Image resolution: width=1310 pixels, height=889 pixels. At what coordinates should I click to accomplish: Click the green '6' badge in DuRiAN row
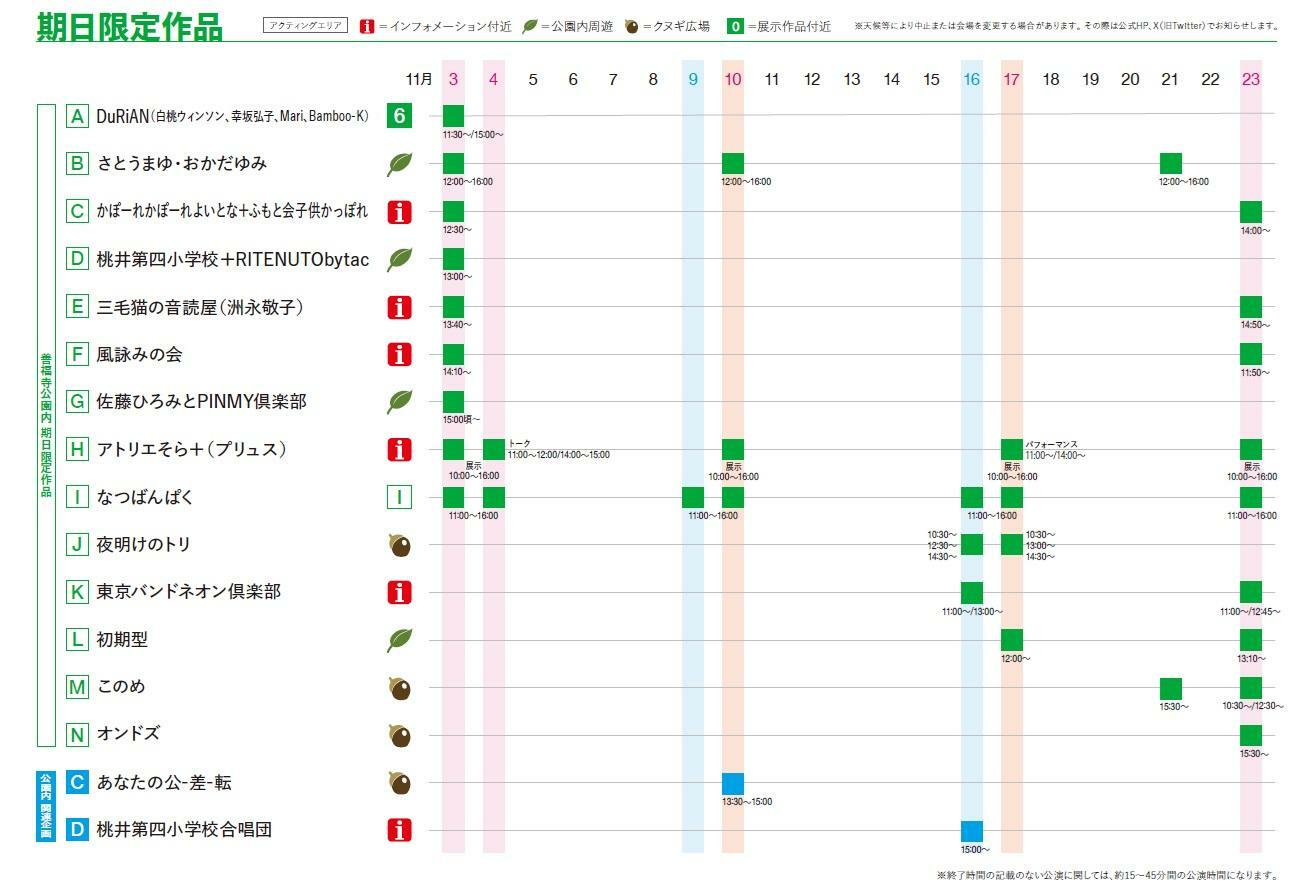click(x=399, y=116)
